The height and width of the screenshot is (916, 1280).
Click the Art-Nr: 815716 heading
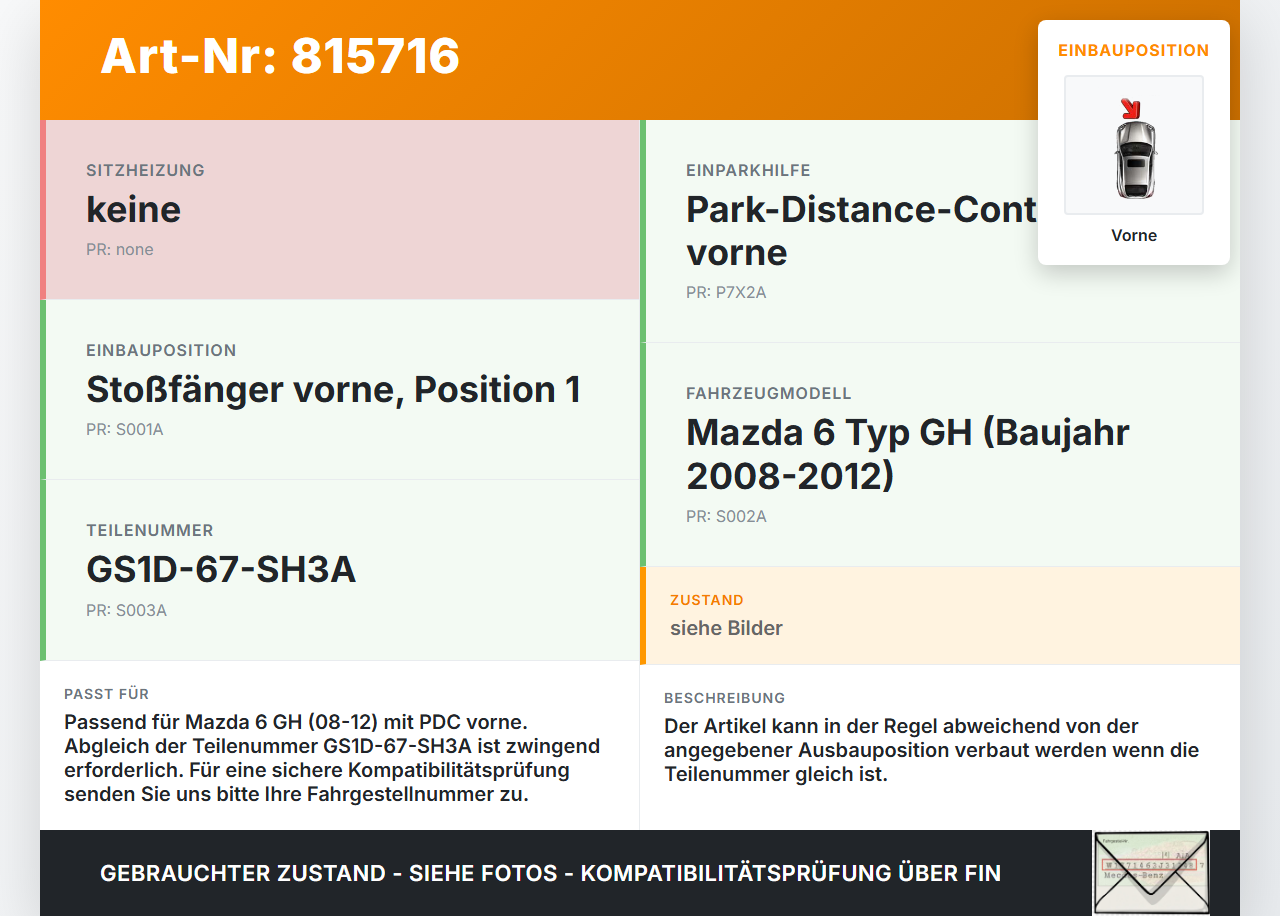280,56
